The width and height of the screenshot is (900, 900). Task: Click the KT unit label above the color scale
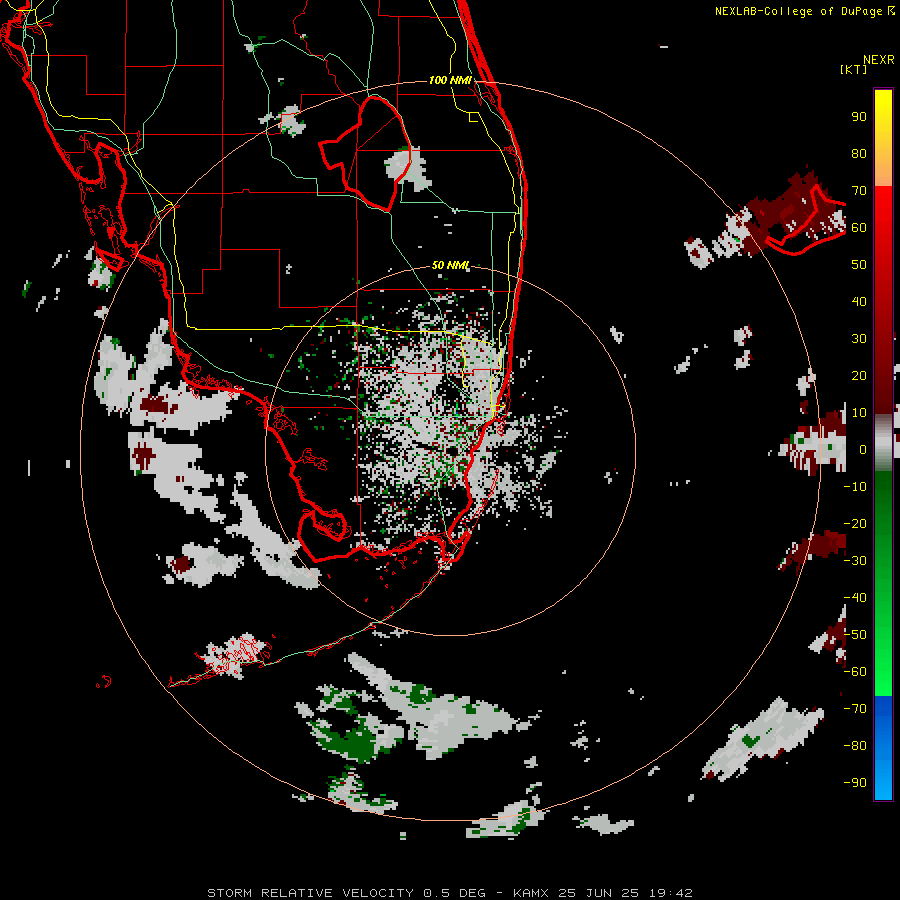[x=853, y=69]
